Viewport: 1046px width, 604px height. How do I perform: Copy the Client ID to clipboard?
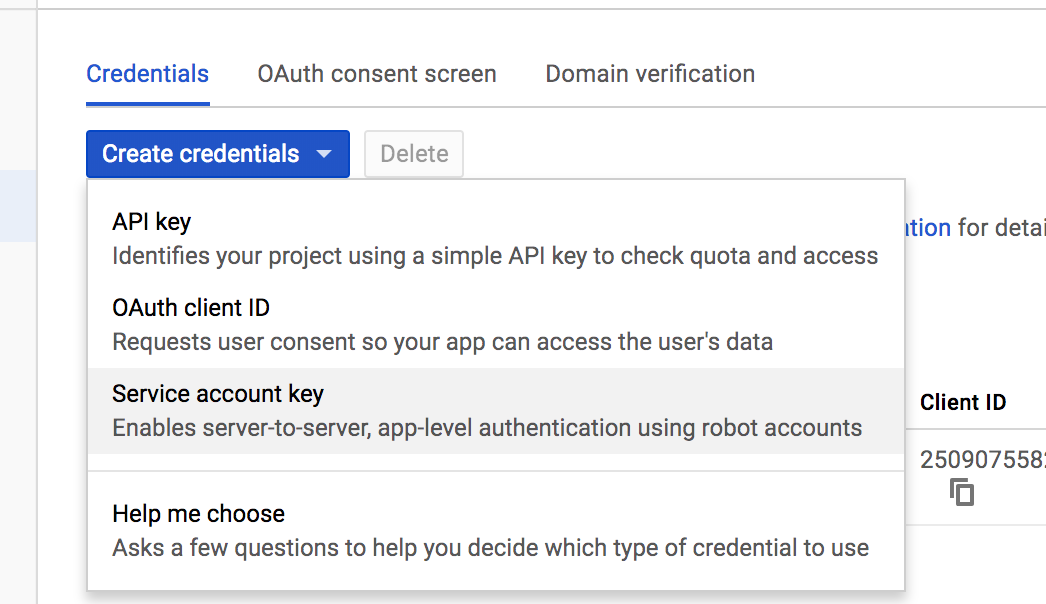point(961,492)
